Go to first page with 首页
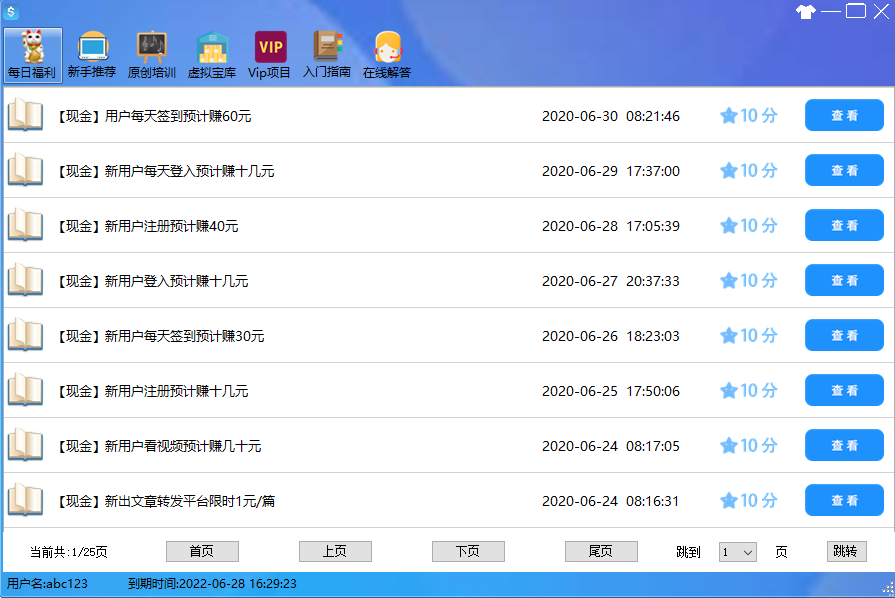Viewport: 895px width, 598px height. [202, 551]
